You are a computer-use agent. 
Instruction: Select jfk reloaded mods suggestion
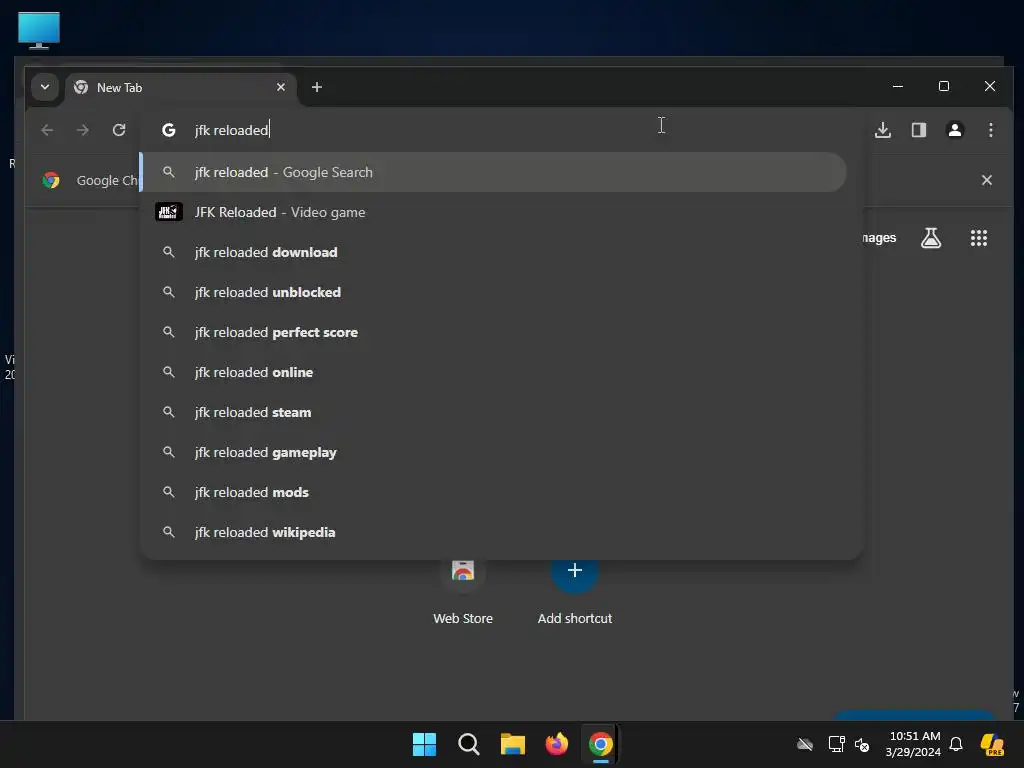(494, 492)
